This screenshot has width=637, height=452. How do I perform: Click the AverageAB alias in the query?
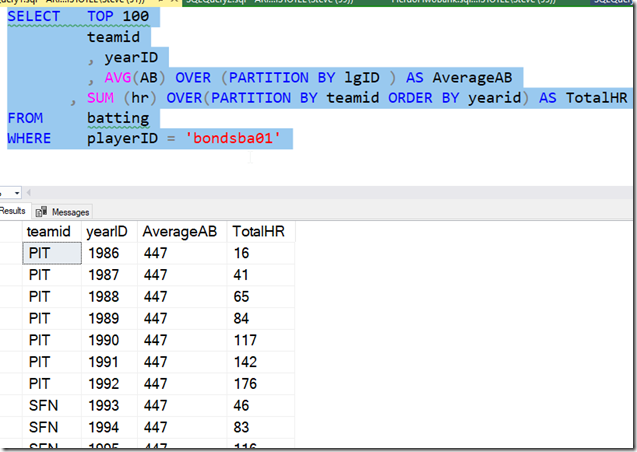point(472,78)
